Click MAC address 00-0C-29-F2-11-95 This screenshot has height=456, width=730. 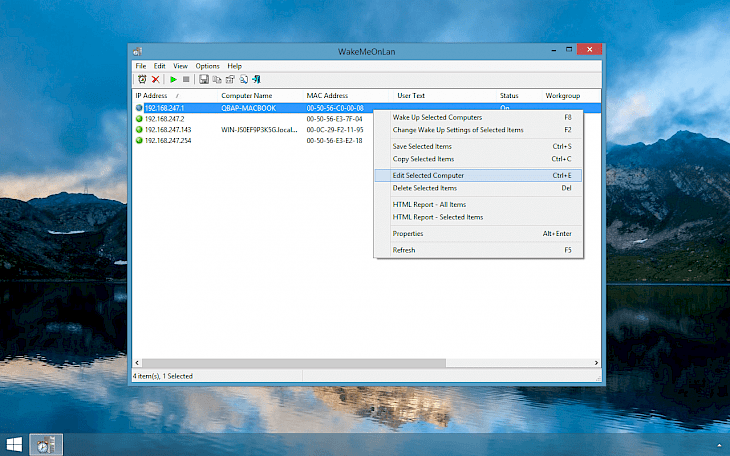point(335,129)
